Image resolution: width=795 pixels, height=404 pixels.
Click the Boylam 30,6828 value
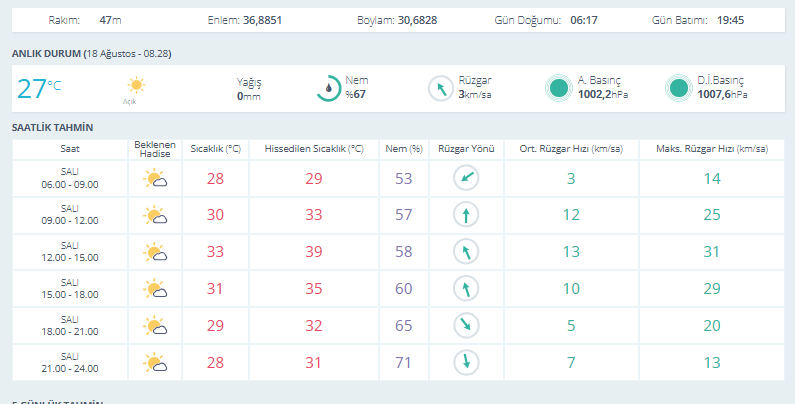(417, 20)
